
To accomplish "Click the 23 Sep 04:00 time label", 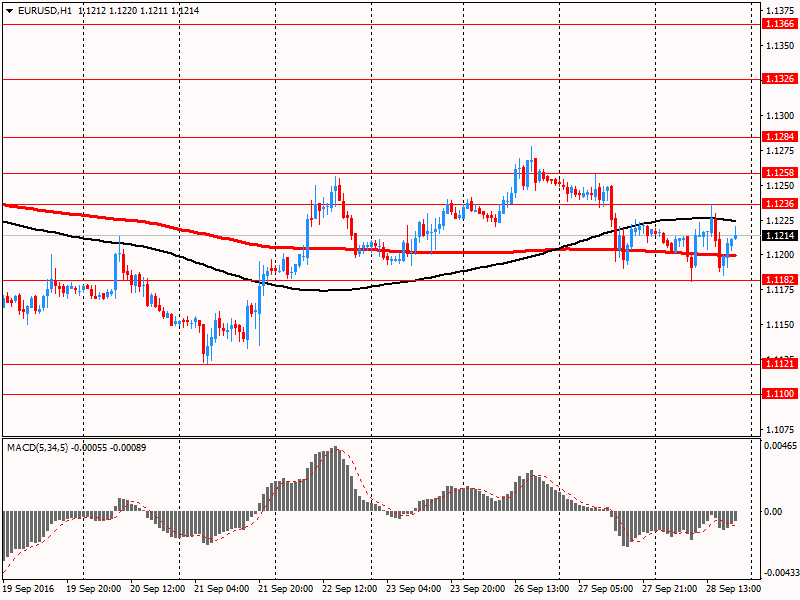I will (414, 589).
